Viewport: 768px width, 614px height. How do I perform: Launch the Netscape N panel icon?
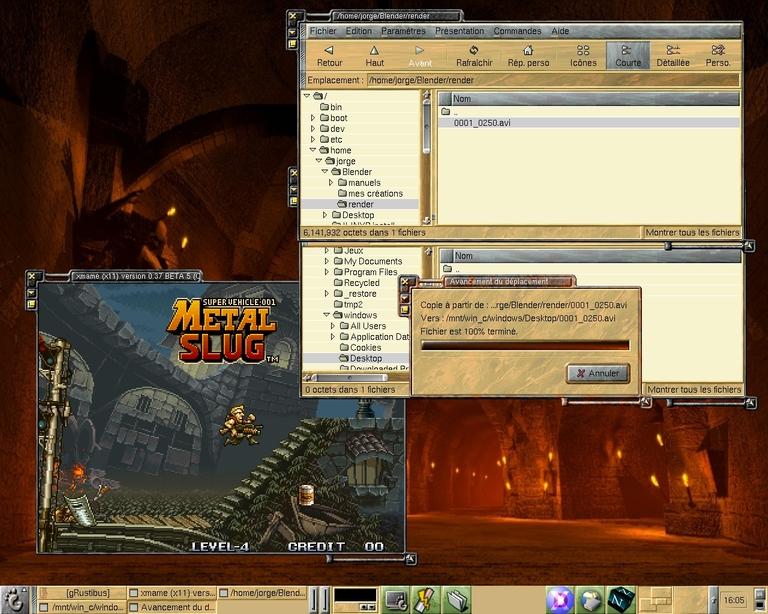pyautogui.click(x=621, y=600)
